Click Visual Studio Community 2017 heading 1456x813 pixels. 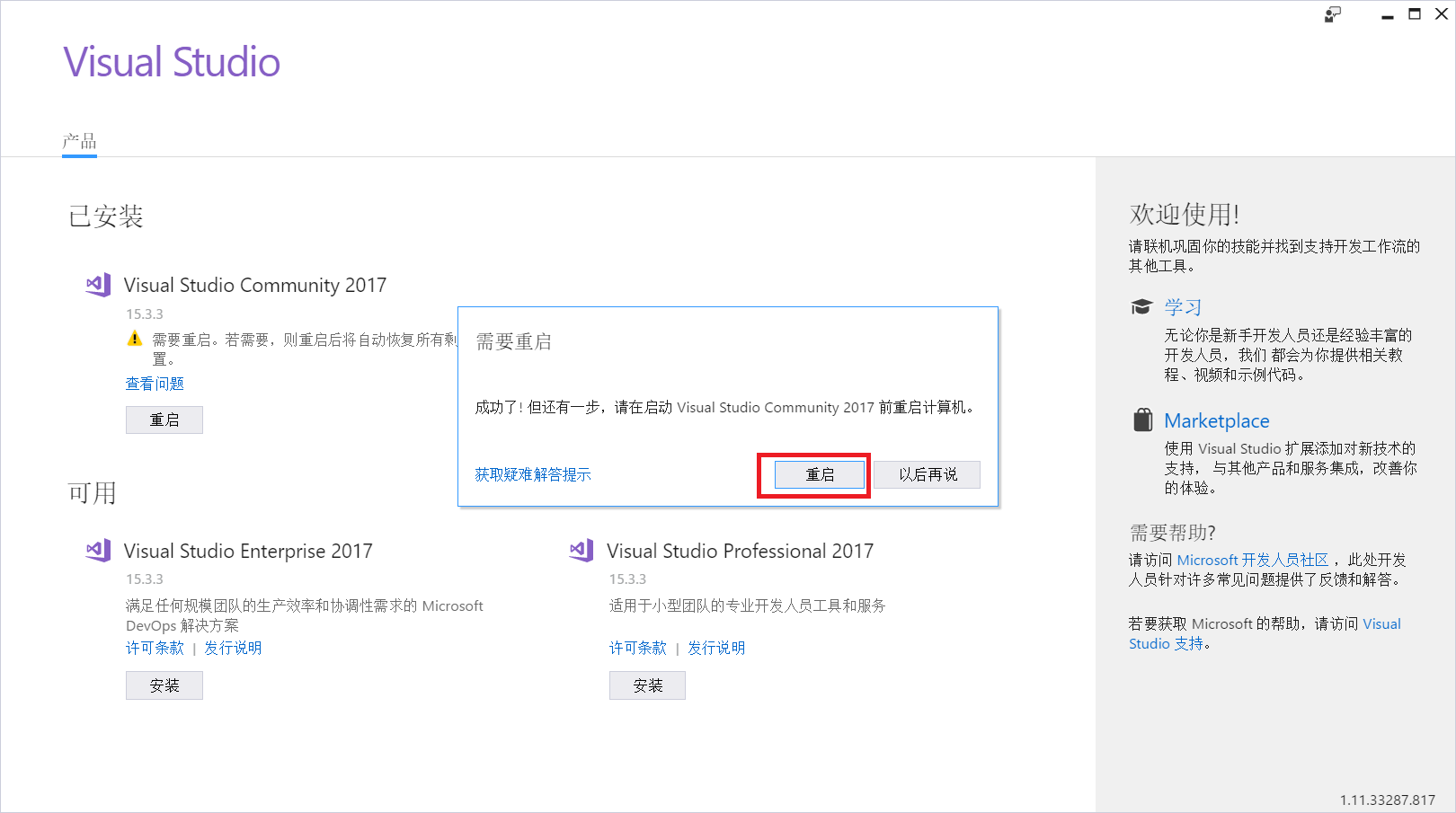[x=255, y=285]
